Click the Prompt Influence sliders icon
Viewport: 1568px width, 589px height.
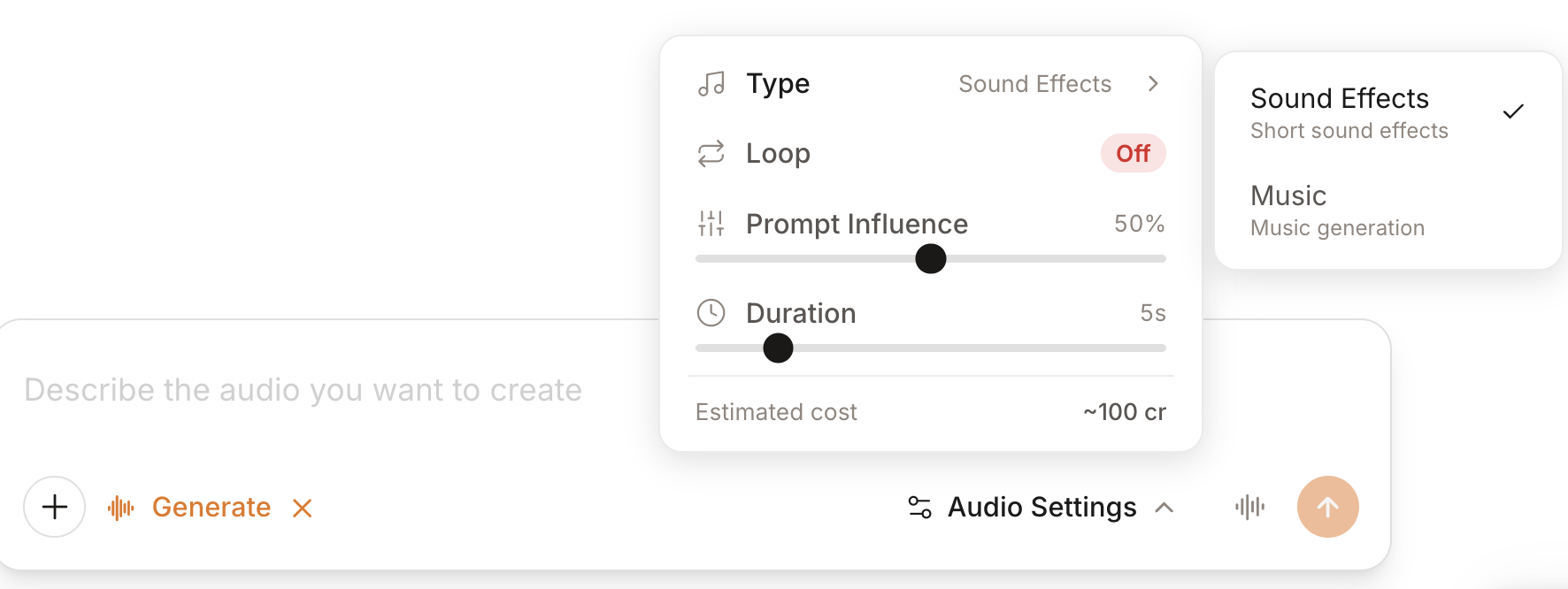pos(711,224)
